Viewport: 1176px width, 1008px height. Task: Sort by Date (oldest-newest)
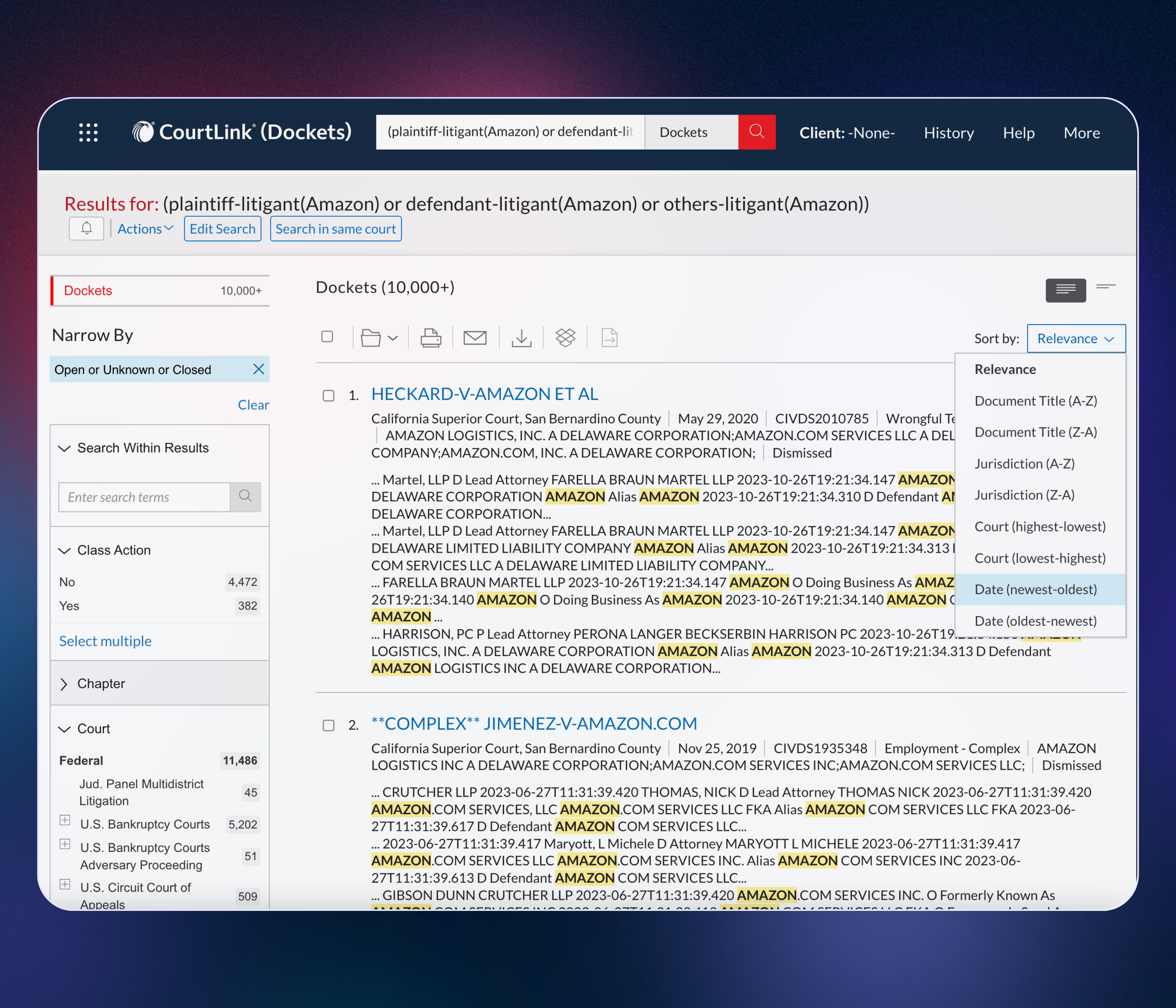[x=1040, y=621]
